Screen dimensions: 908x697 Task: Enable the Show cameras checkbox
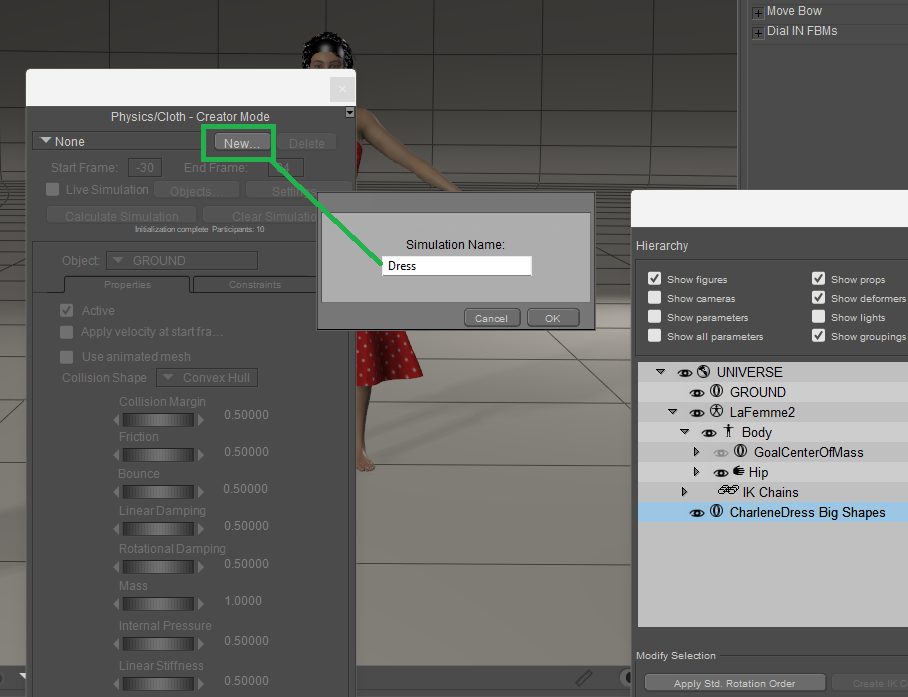(x=654, y=298)
